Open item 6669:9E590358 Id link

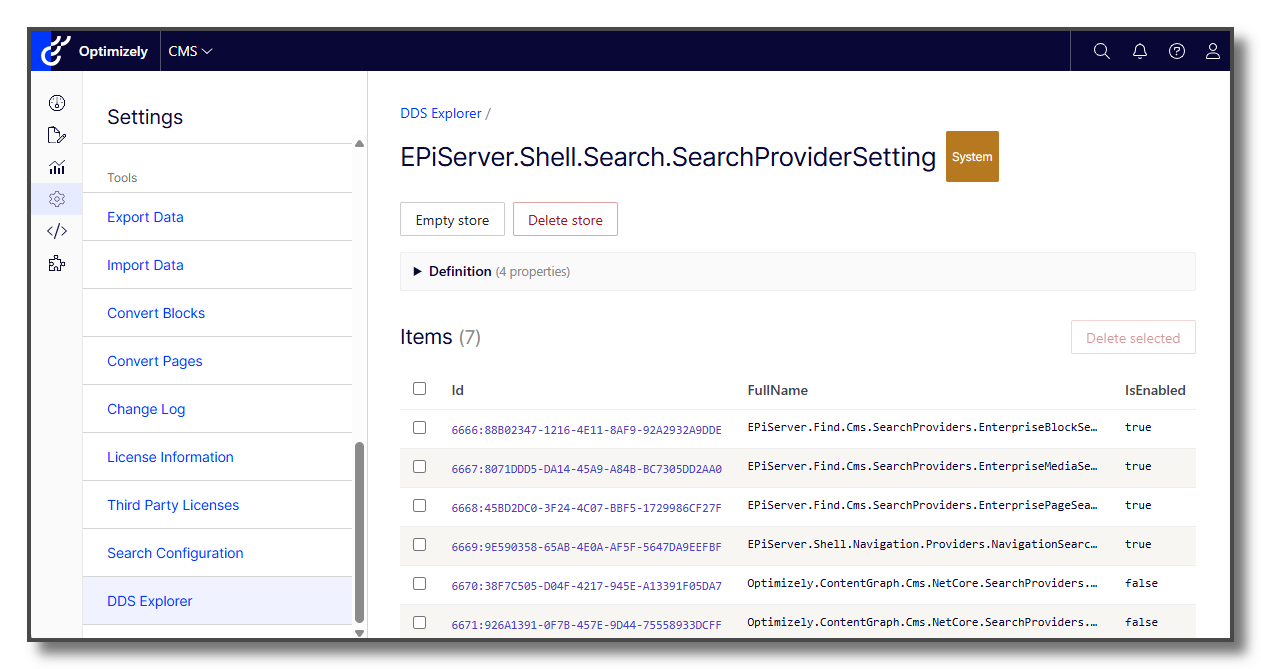pos(586,546)
